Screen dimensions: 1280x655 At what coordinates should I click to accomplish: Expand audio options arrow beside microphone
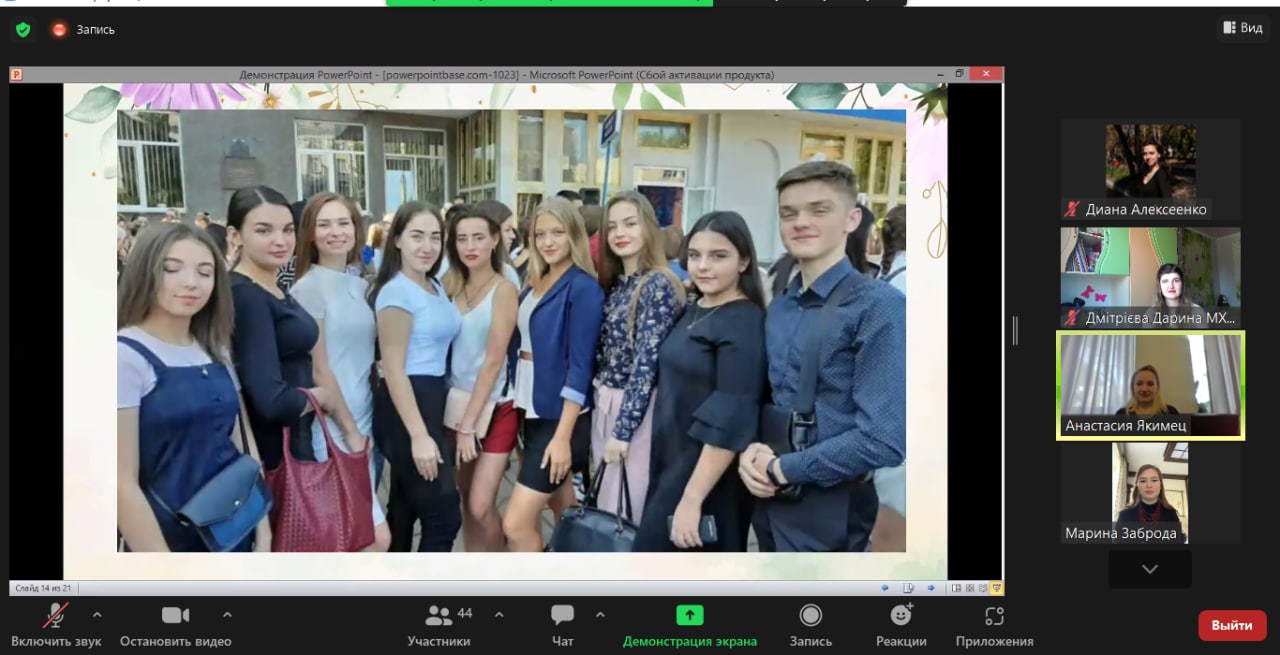pyautogui.click(x=97, y=614)
